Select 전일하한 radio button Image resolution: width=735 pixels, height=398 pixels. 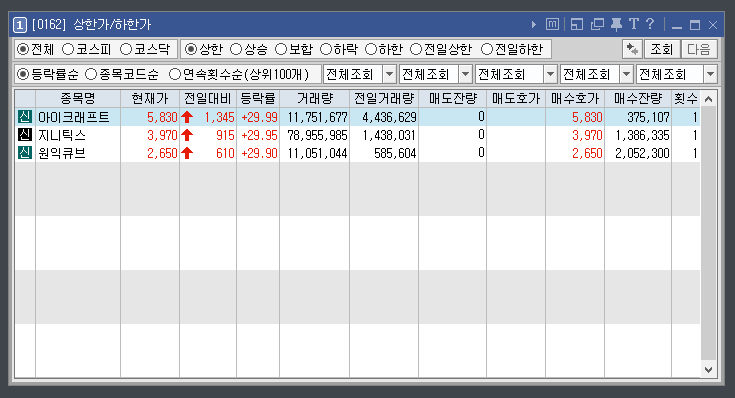tap(487, 49)
